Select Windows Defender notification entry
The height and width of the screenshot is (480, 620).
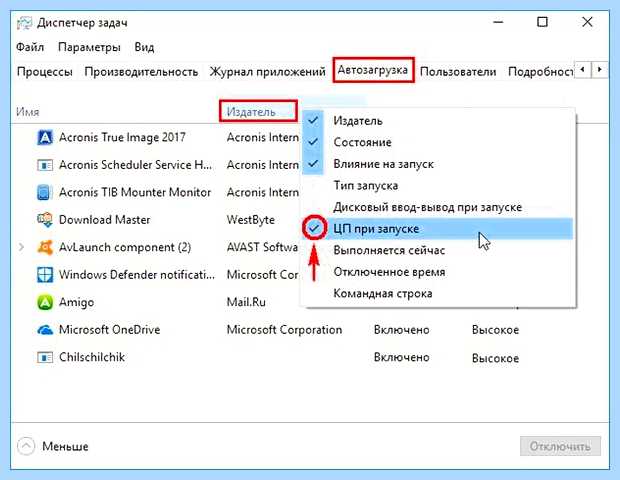(x=137, y=274)
